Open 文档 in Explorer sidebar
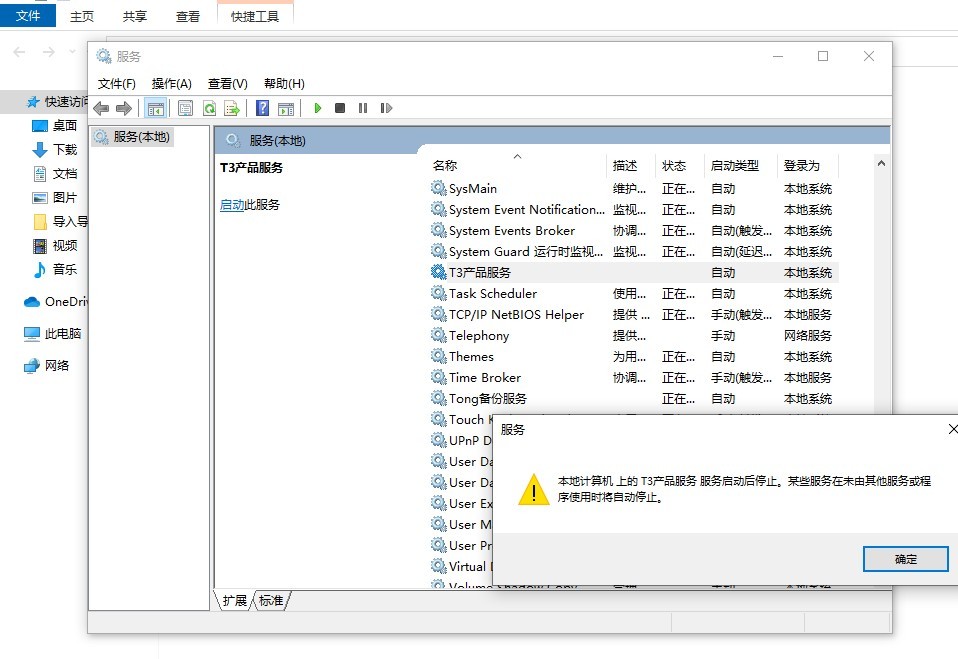Image resolution: width=958 pixels, height=659 pixels. (55, 174)
